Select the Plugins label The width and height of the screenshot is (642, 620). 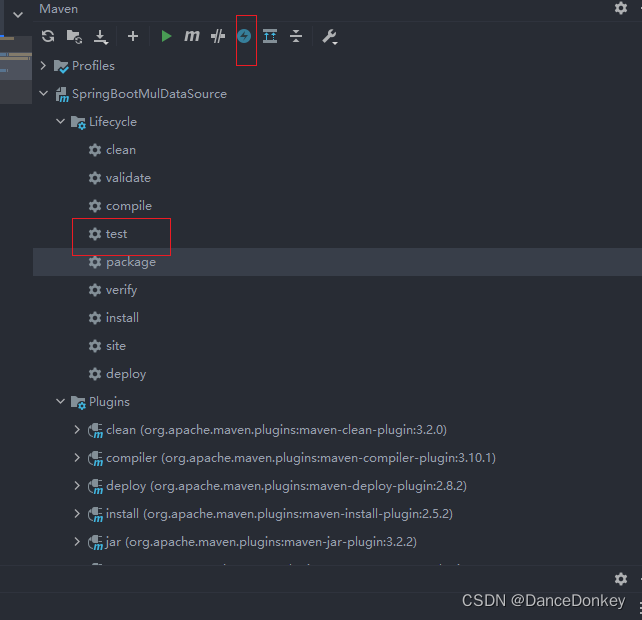pyautogui.click(x=109, y=402)
